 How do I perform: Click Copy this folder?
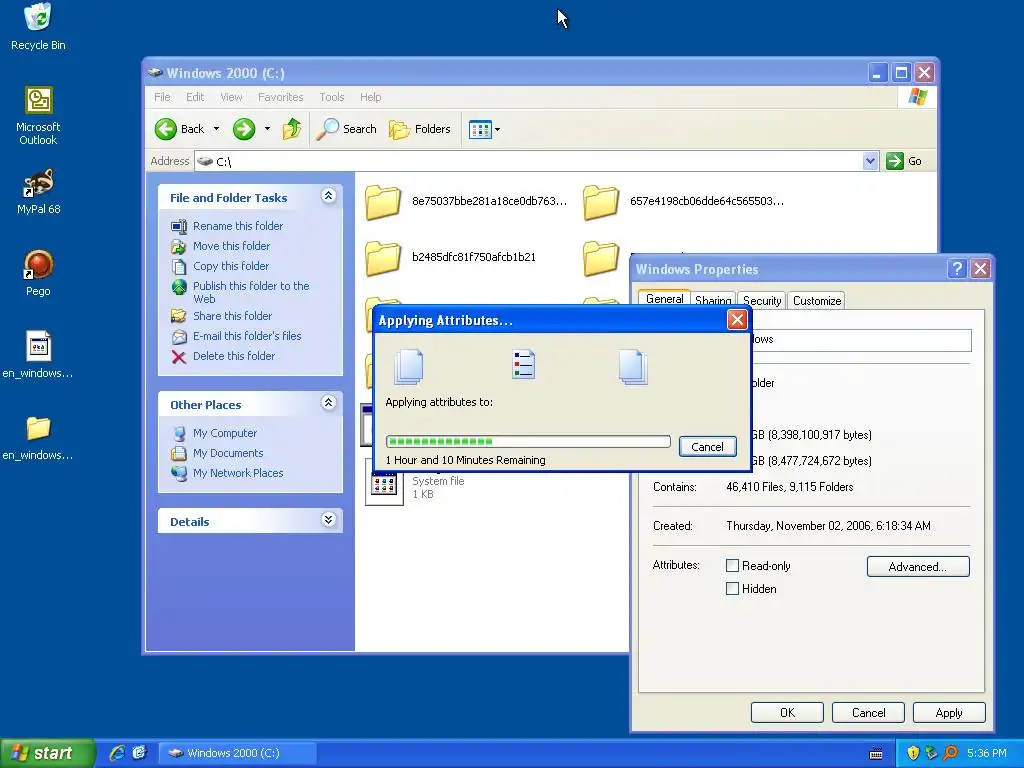tap(231, 266)
